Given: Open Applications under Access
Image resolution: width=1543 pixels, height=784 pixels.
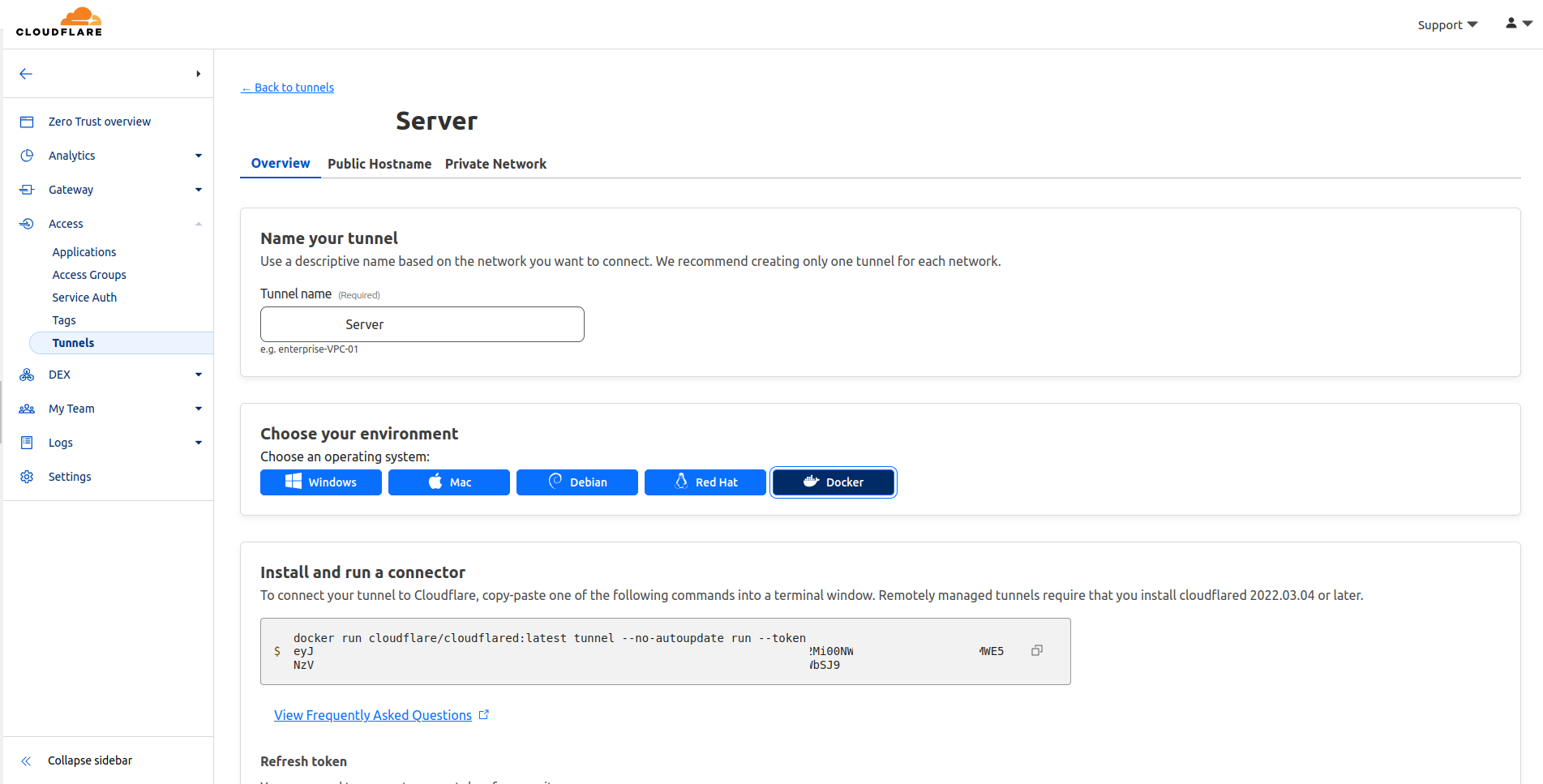Looking at the screenshot, I should [84, 252].
